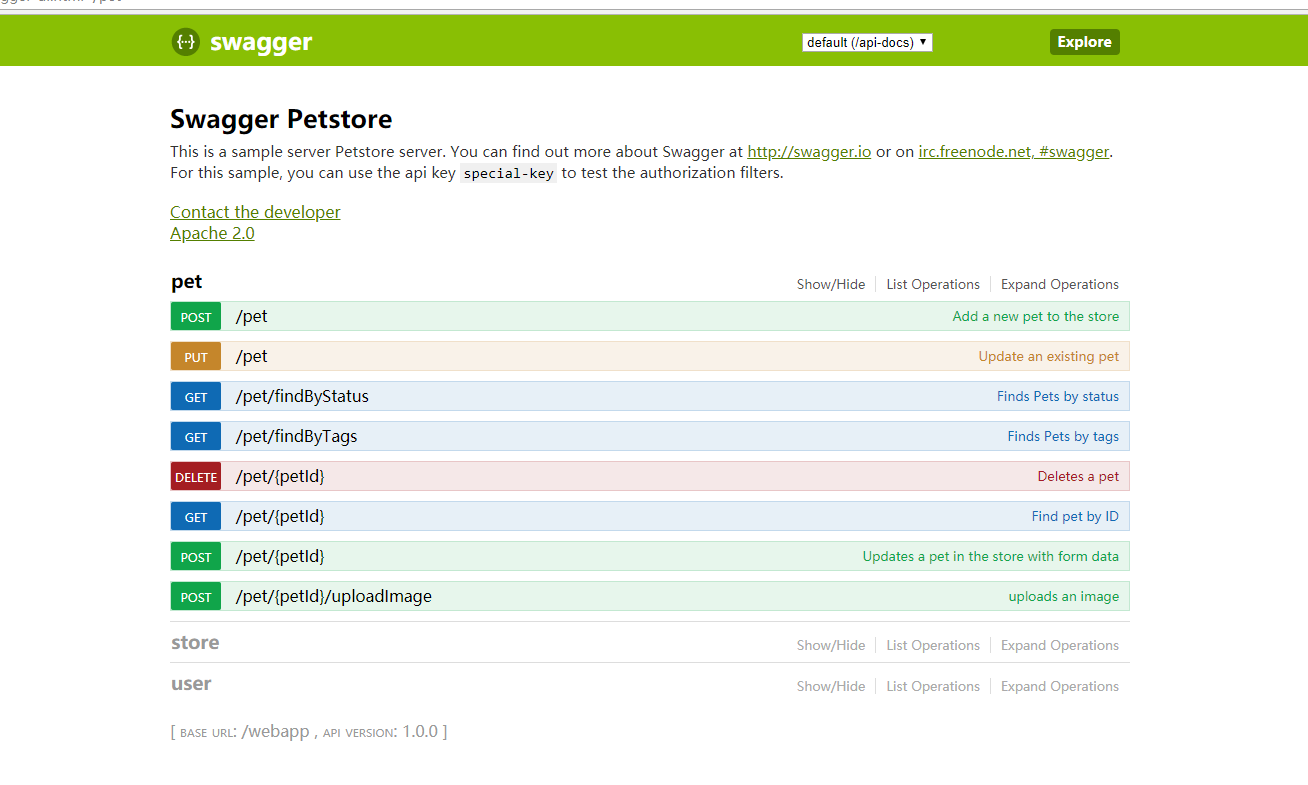This screenshot has height=785, width=1308.
Task: Expand the /pet/findByTags path
Action: pos(296,436)
